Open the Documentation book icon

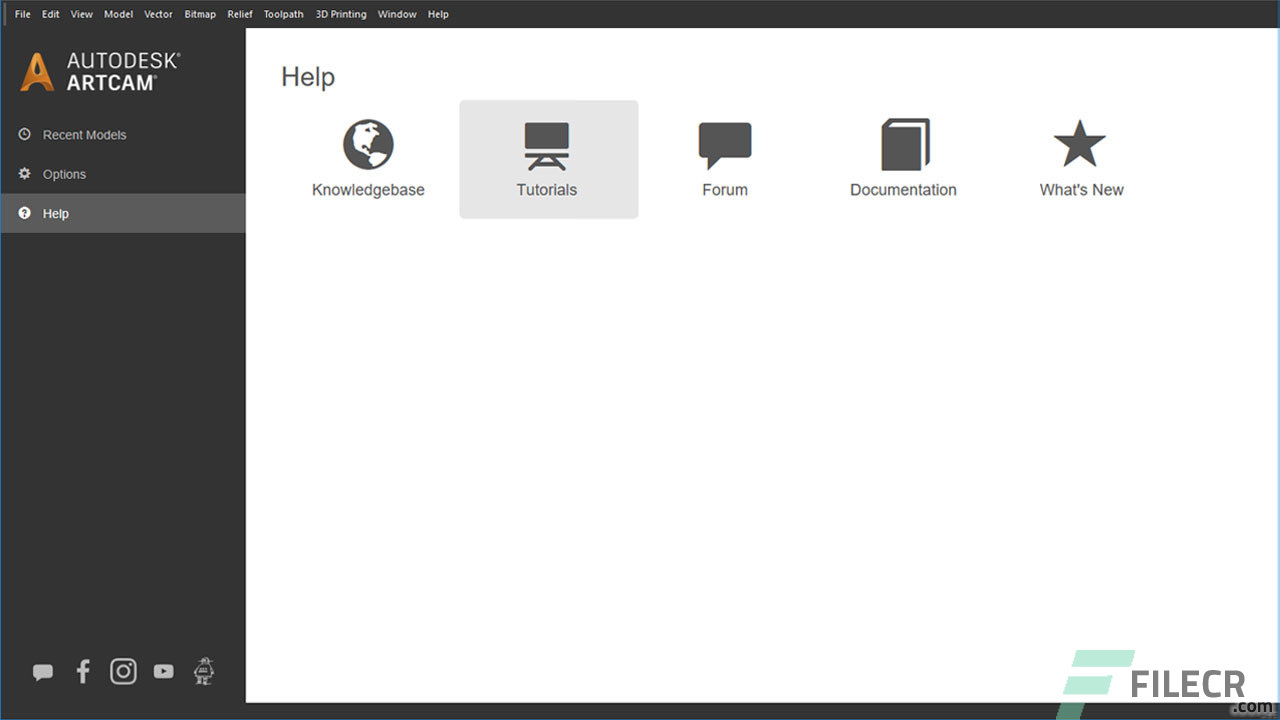pyautogui.click(x=905, y=145)
